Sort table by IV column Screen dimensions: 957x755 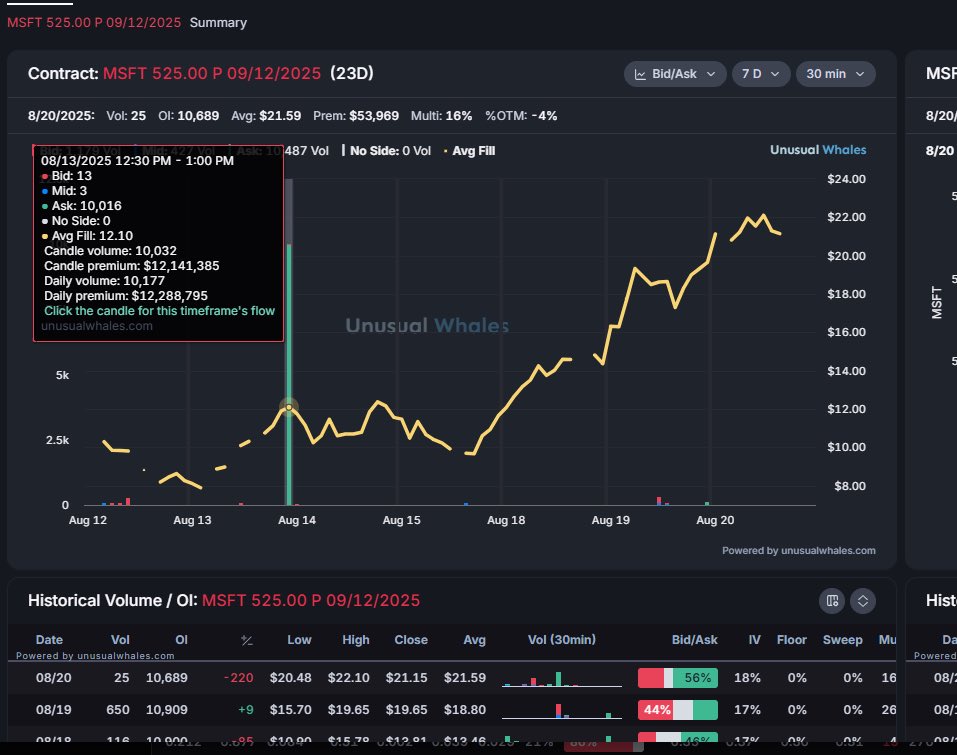754,640
